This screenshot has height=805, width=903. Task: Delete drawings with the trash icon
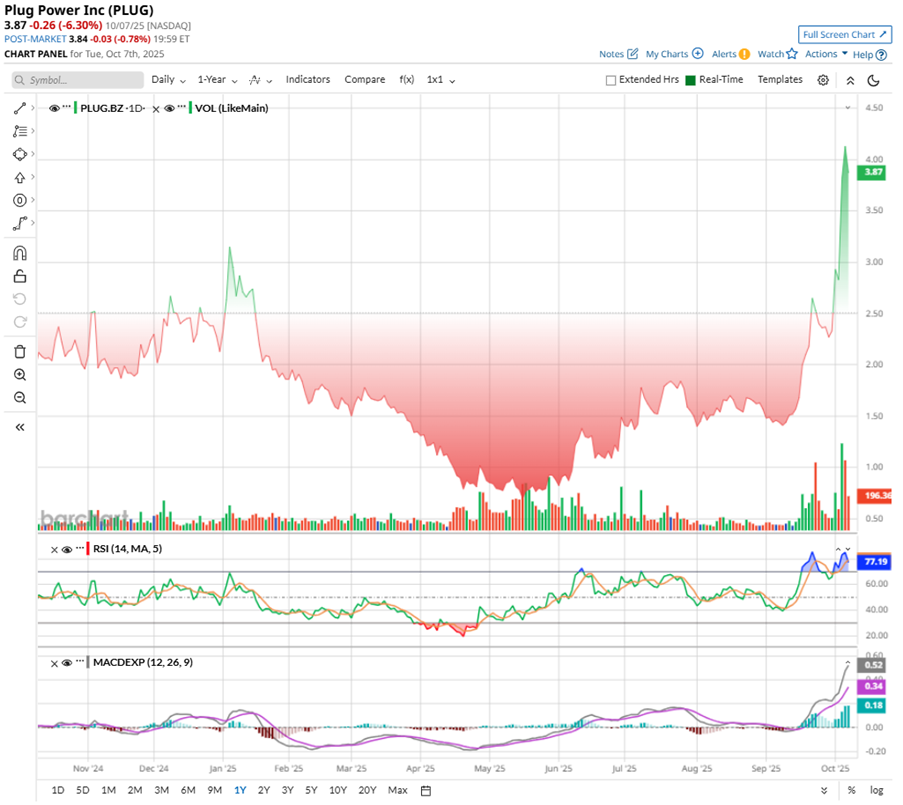pyautogui.click(x=20, y=352)
